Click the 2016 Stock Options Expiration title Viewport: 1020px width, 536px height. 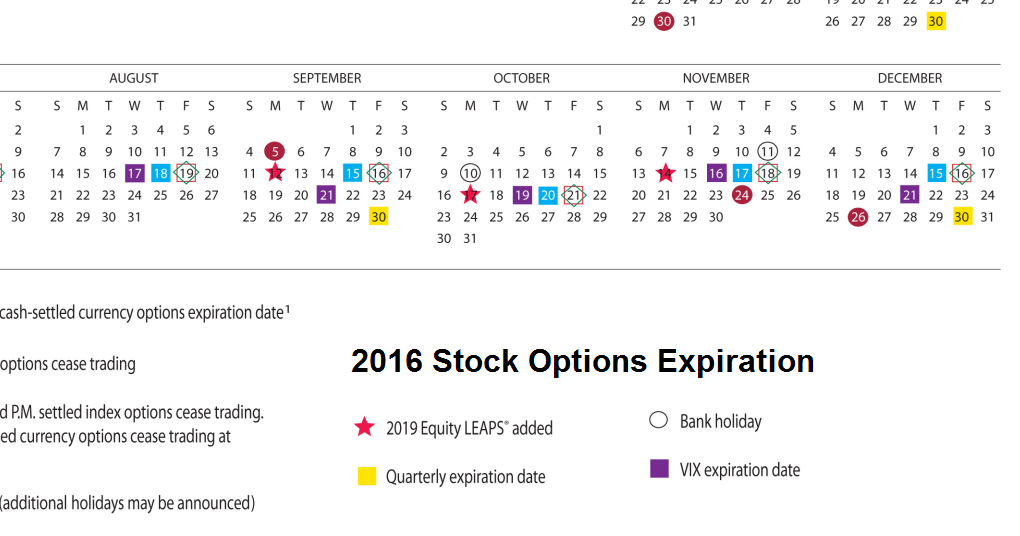click(582, 361)
